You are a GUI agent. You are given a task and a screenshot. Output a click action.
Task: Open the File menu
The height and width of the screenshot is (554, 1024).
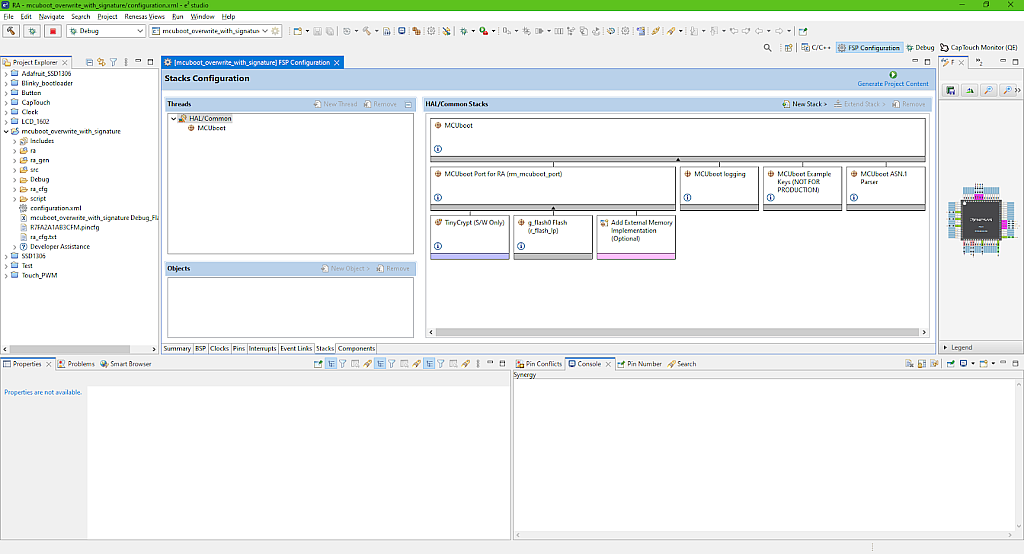click(x=8, y=16)
